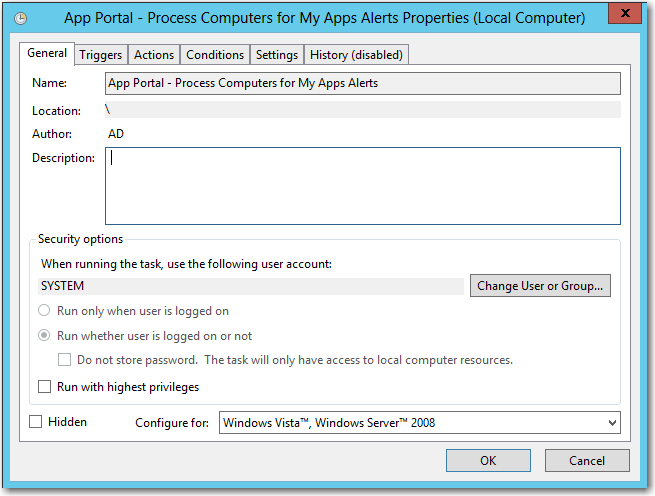The image size is (655, 496).
Task: Click inside the Description text box
Action: [x=363, y=186]
